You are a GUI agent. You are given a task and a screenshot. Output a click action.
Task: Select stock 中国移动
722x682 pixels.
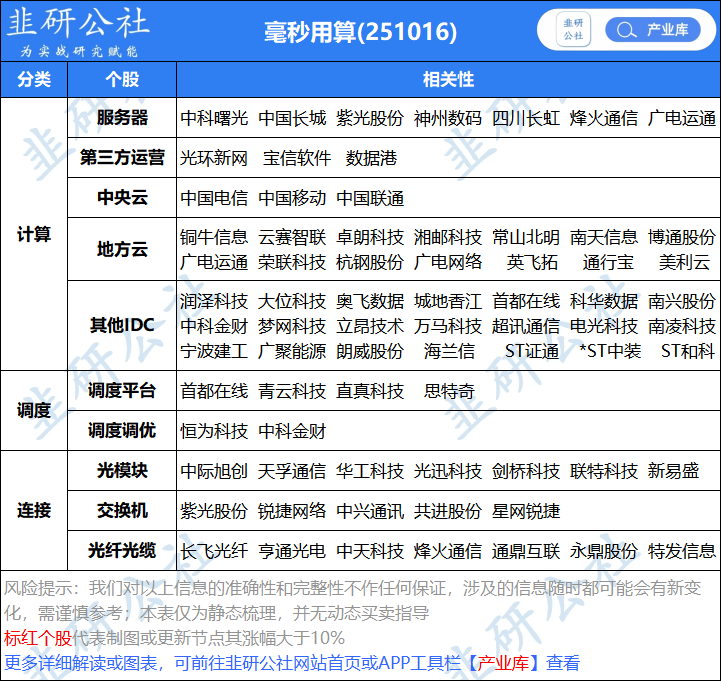292,198
